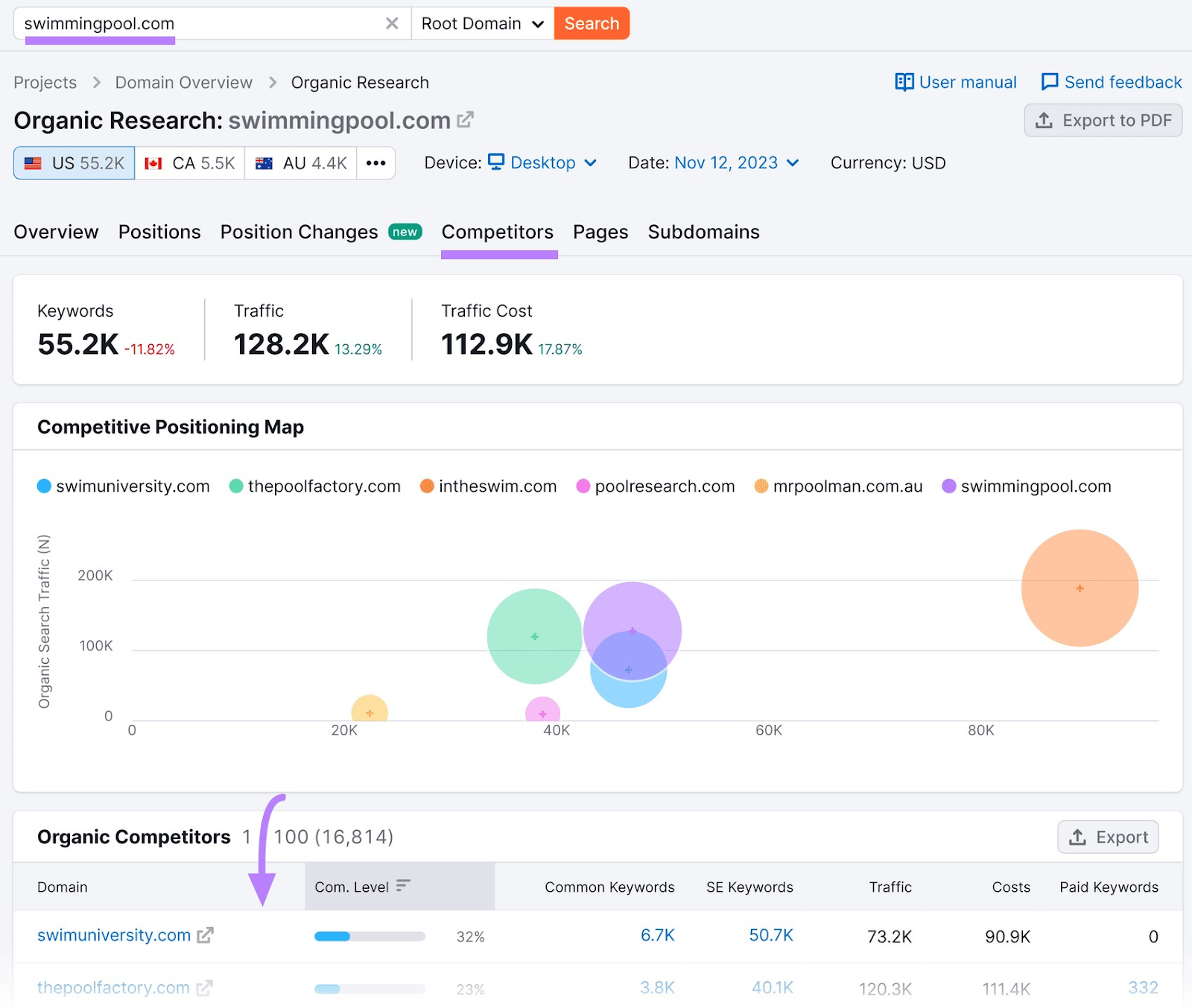
Task: Toggle mrpoolman.com.au in chart legend
Action: click(x=839, y=486)
